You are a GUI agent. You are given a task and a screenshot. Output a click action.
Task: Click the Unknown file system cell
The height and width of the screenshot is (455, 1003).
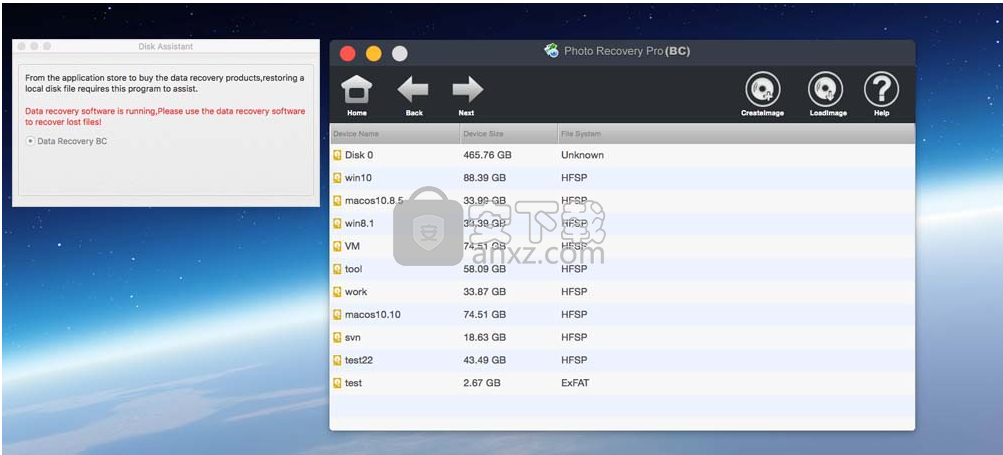click(582, 155)
